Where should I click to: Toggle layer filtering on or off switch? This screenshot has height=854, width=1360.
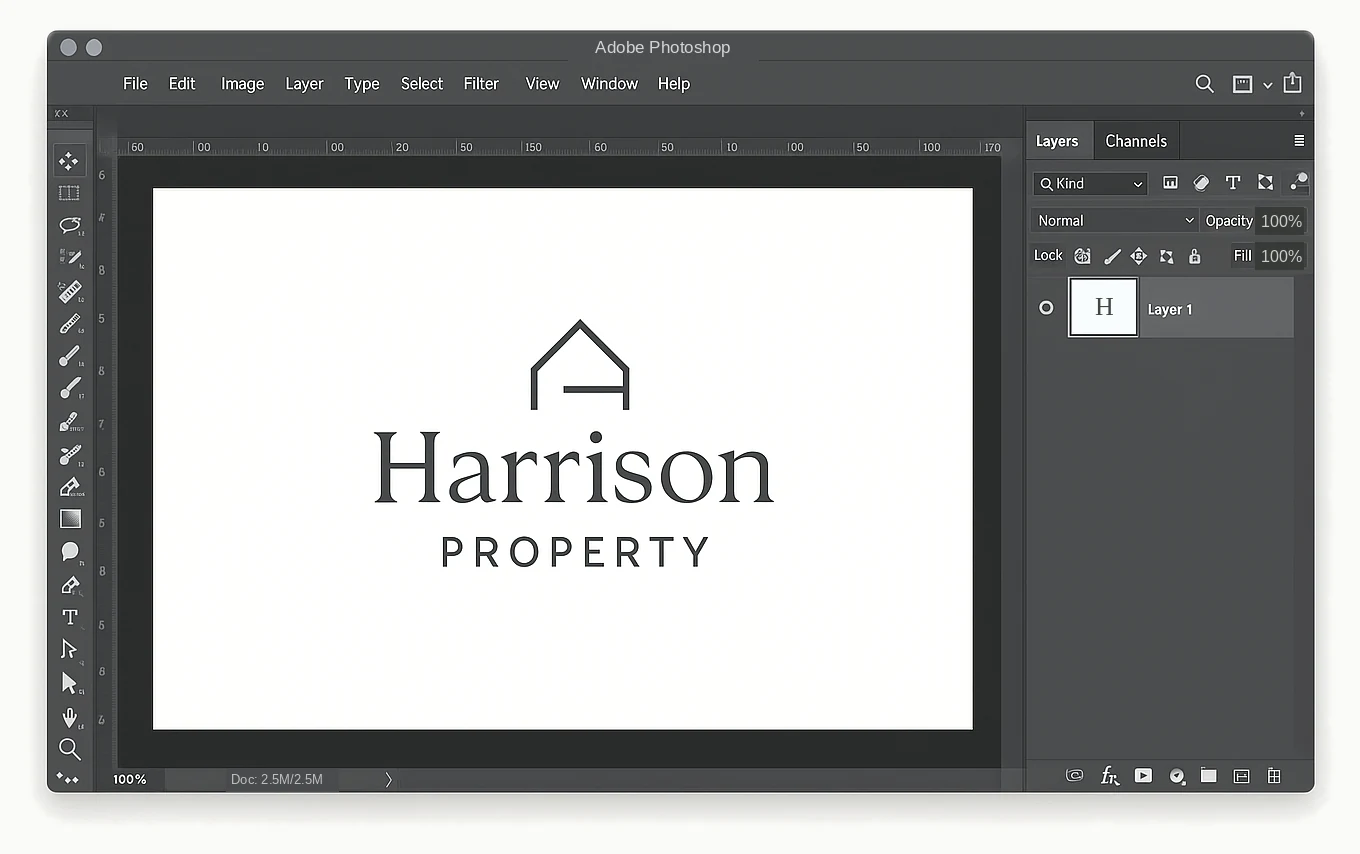click(1298, 181)
